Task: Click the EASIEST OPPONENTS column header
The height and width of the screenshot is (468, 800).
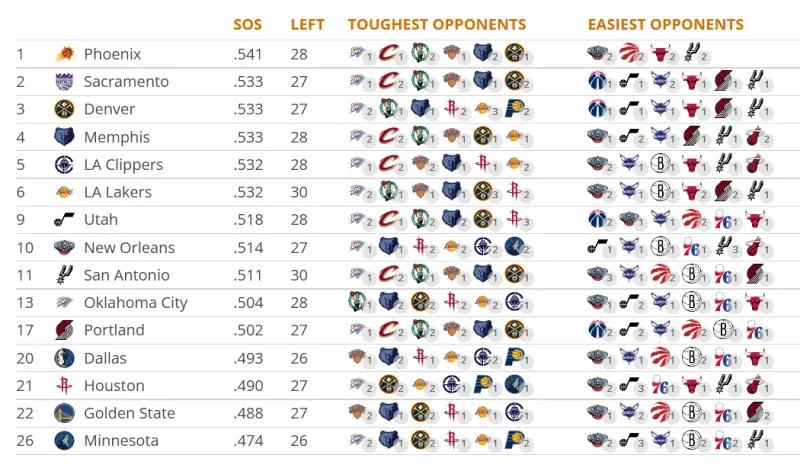Action: coord(665,24)
